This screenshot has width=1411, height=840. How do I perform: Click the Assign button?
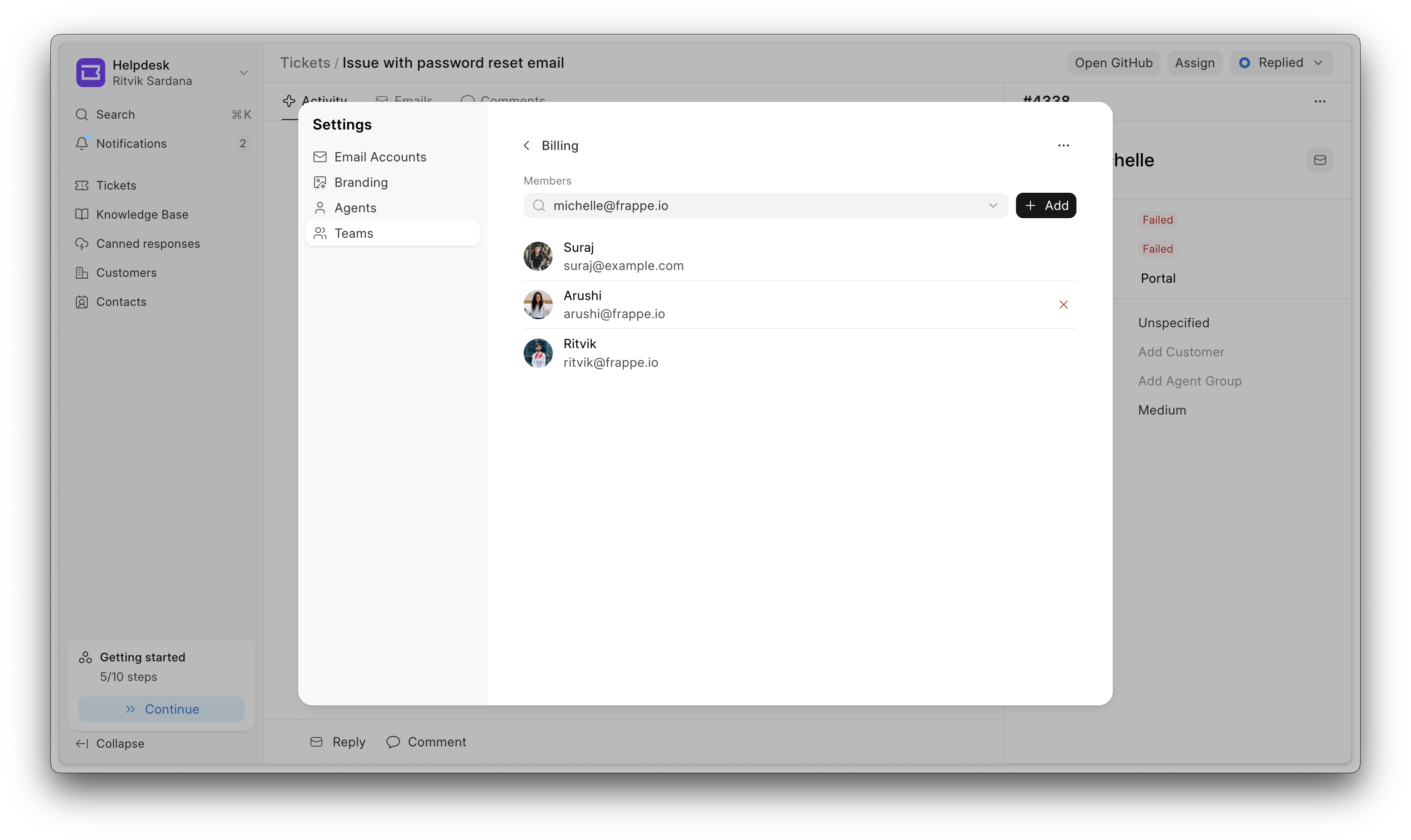coord(1194,63)
